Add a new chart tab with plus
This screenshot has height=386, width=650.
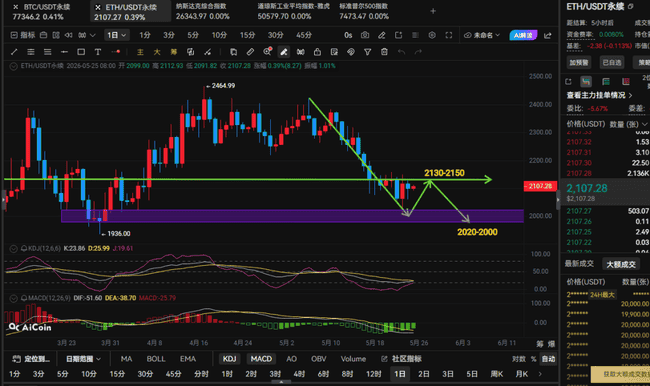(x=433, y=11)
